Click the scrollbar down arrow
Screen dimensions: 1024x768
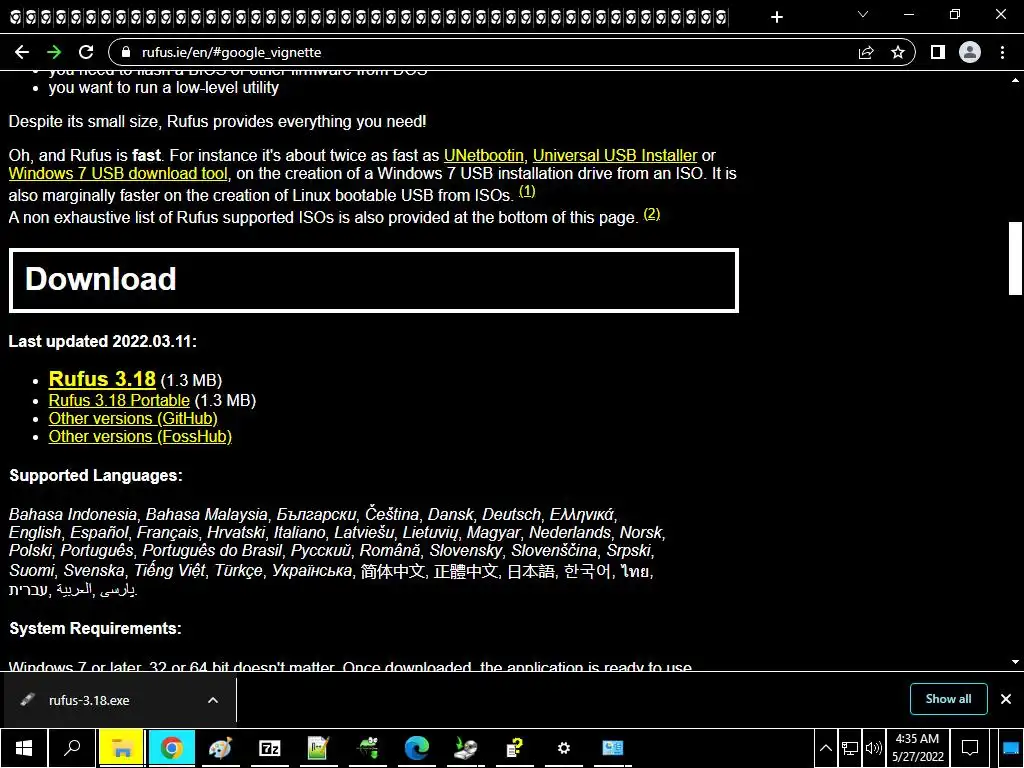click(x=1015, y=662)
